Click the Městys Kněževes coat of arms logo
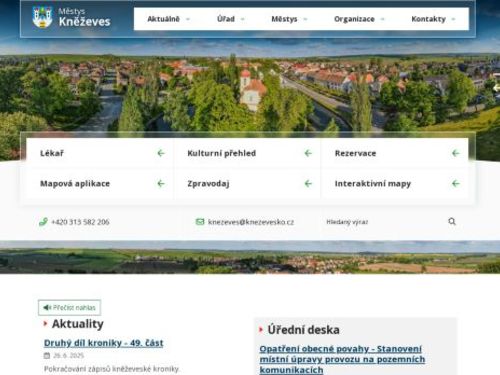The image size is (500, 375). click(42, 17)
